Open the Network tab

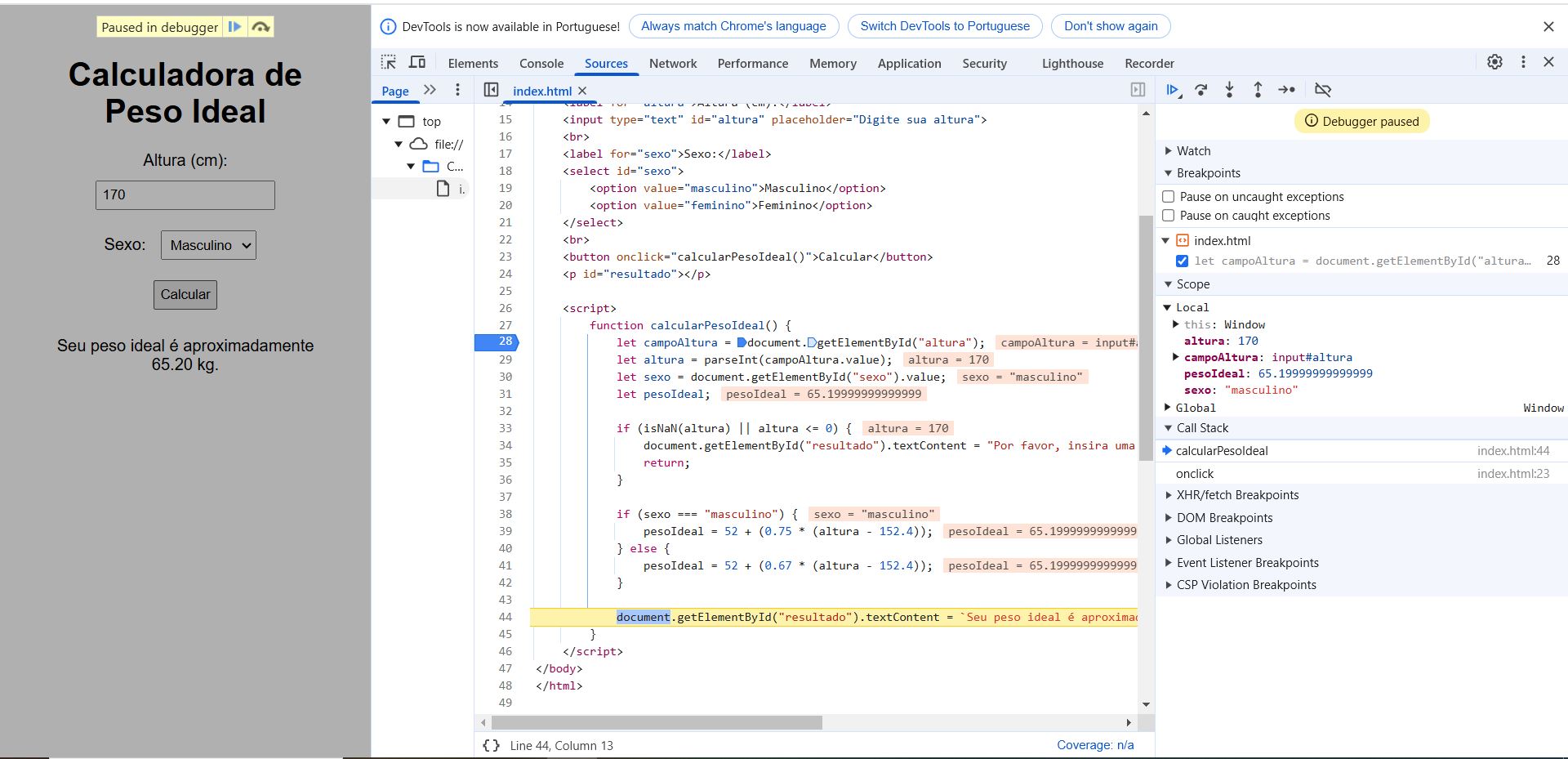coord(673,64)
